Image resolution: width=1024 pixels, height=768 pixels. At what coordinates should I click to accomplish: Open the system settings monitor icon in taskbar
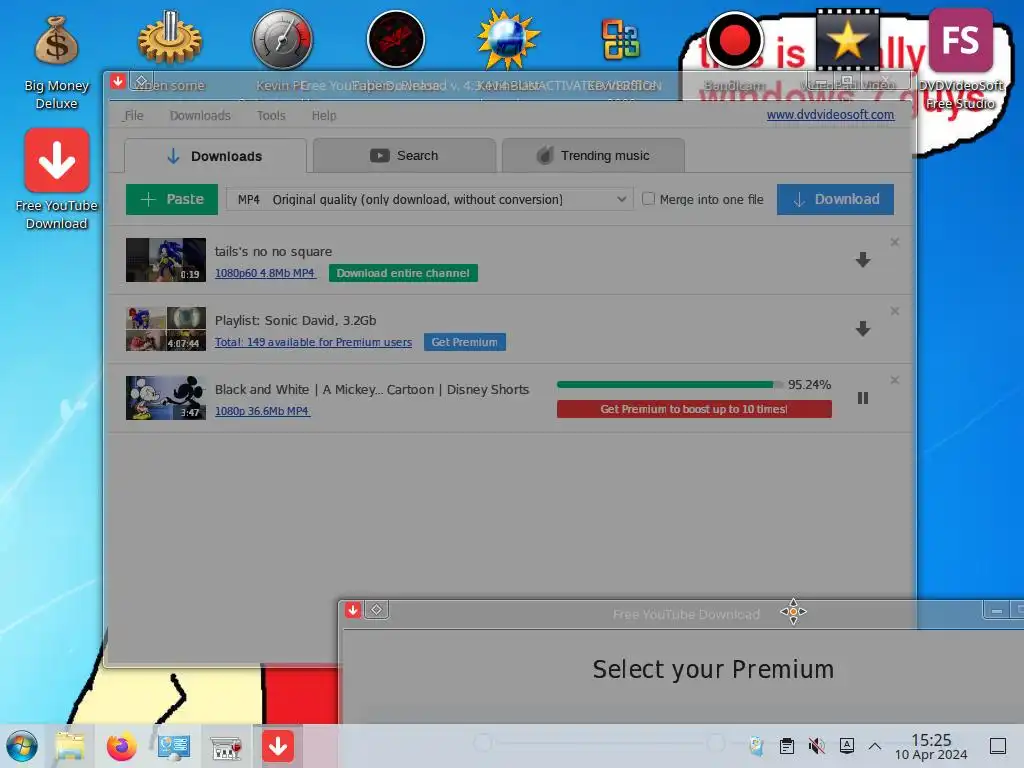pos(173,746)
